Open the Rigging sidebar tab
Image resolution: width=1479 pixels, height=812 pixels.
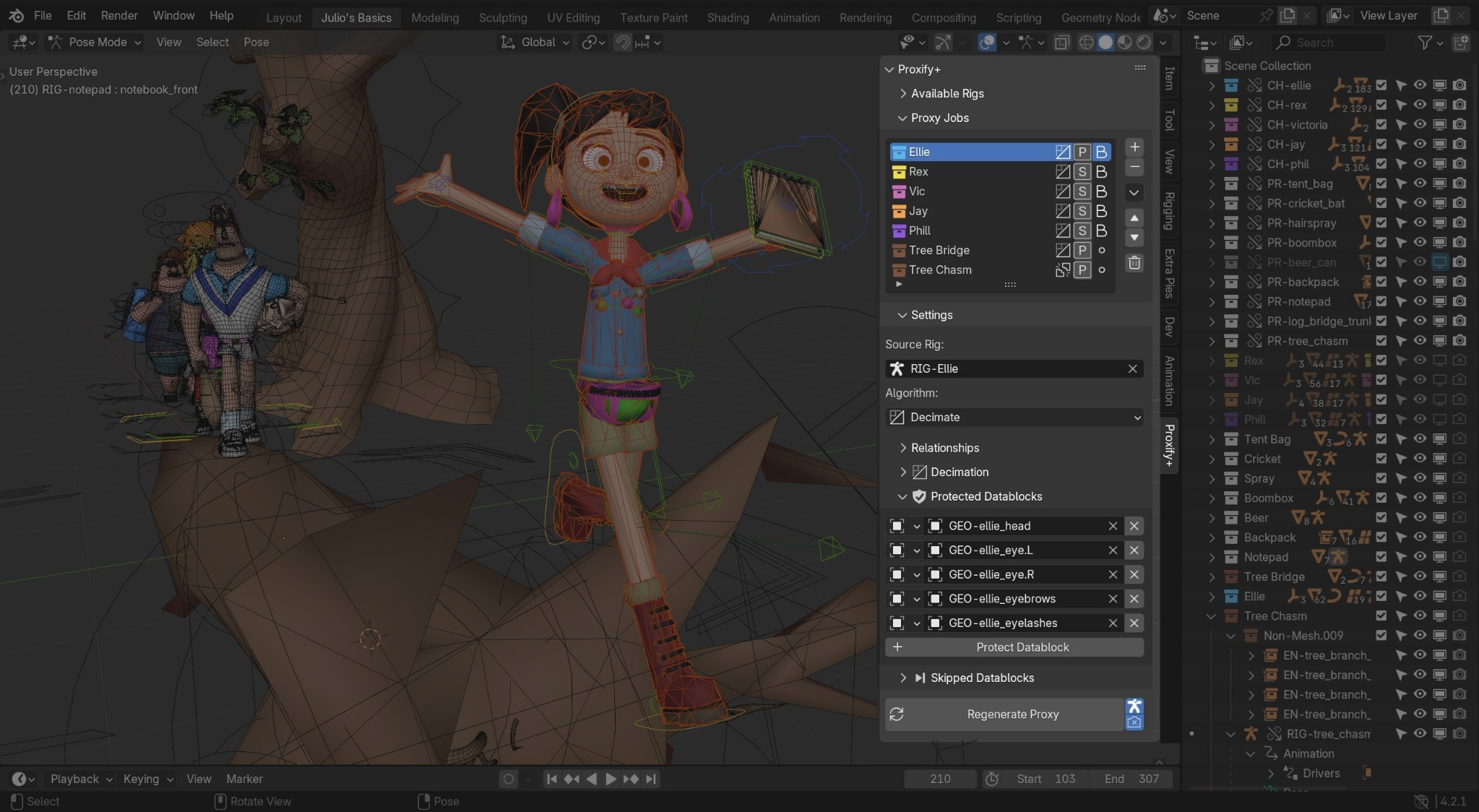coord(1169,211)
